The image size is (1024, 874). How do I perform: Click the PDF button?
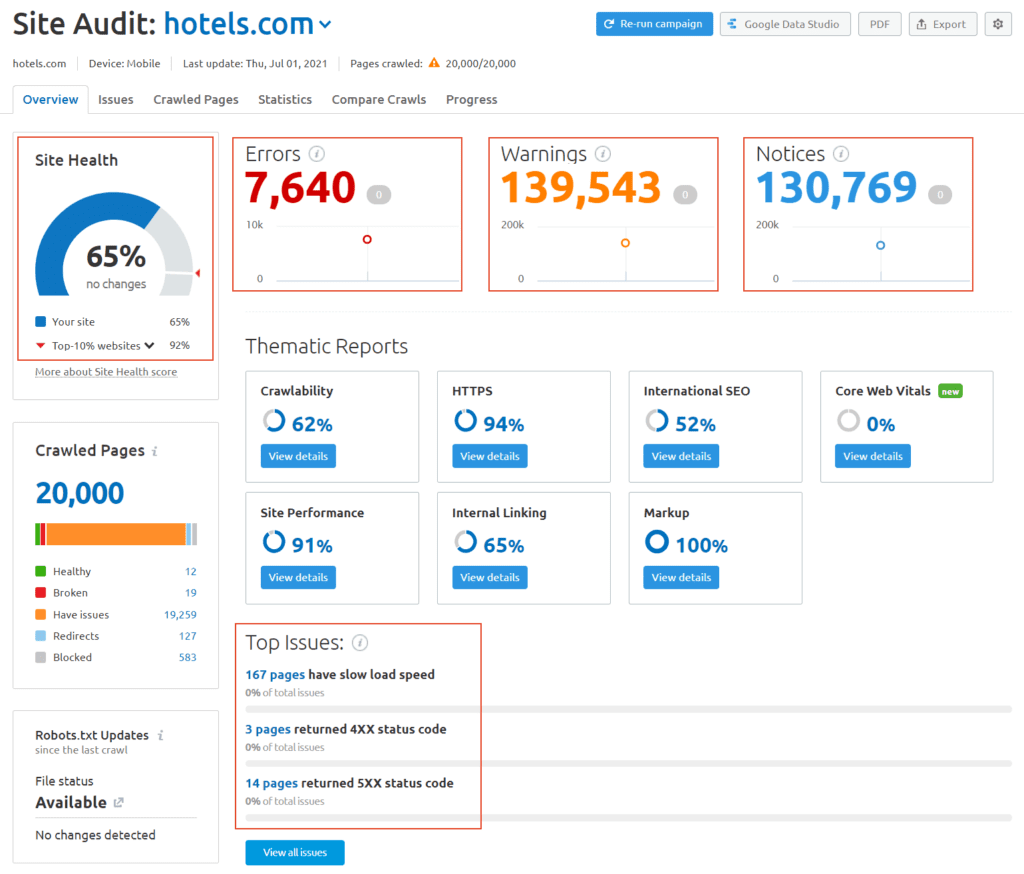(x=880, y=24)
